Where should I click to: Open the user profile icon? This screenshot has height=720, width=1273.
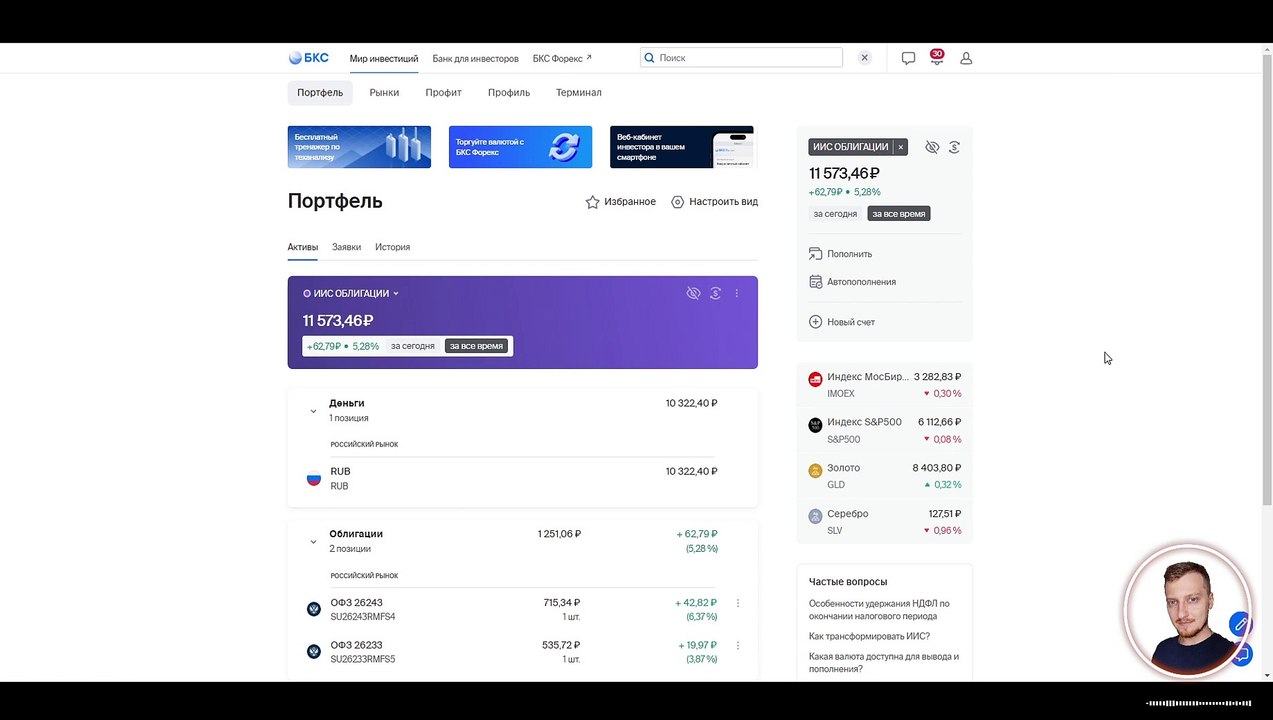coord(966,58)
